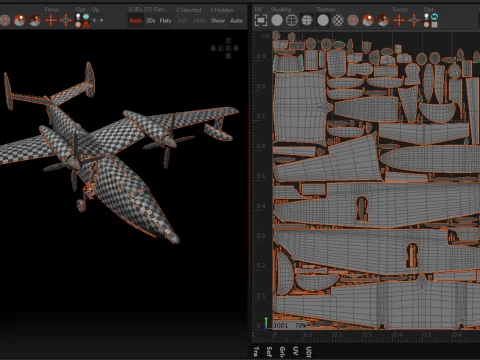The image size is (480, 360).
Task: Click the lower B view orientation letter
Action: (x=228, y=56)
